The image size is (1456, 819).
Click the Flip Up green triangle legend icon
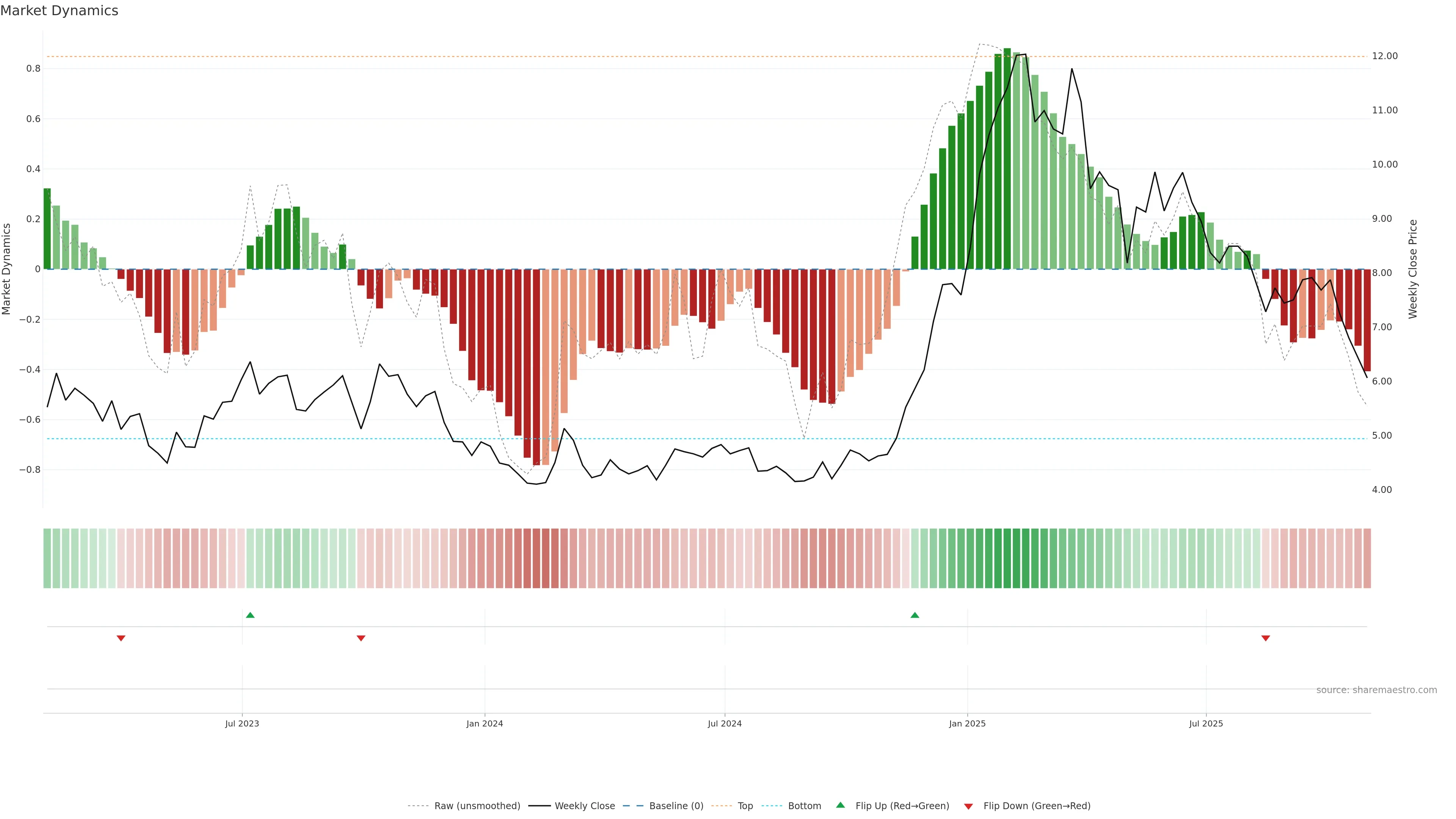coord(841,805)
